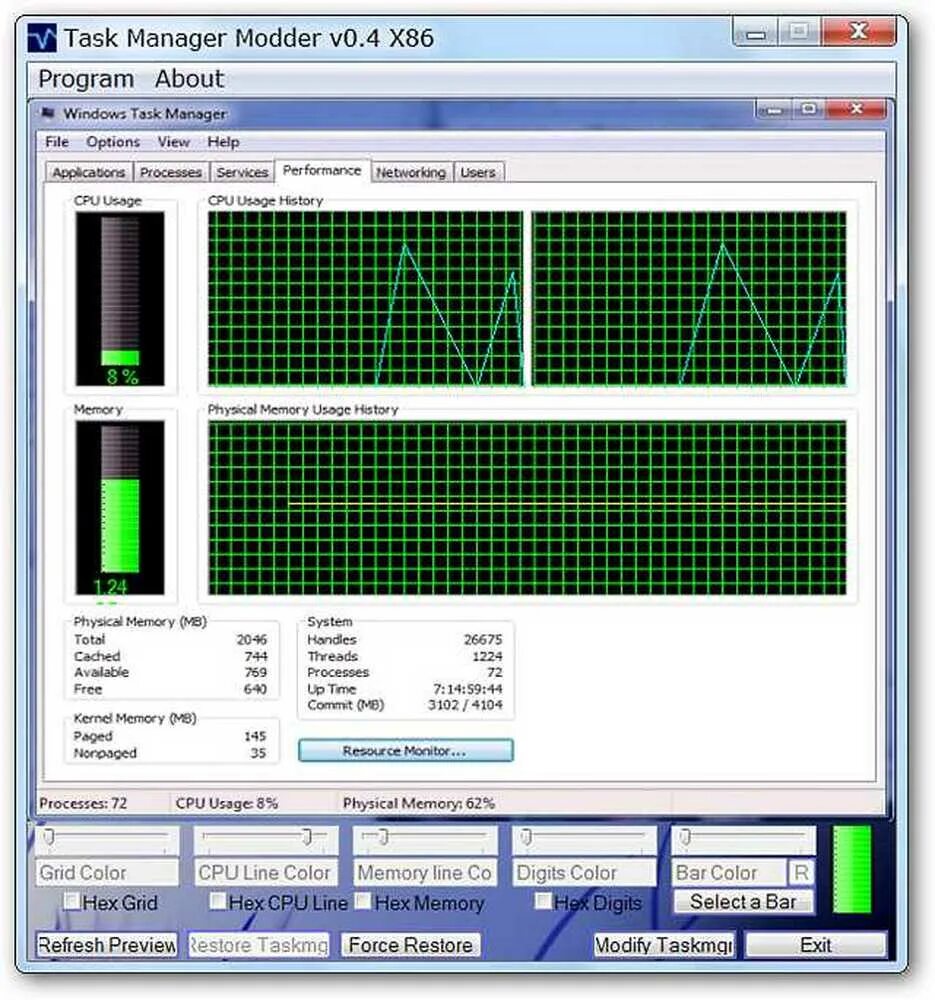The image size is (935, 1000).
Task: Click the Restore Taskmgr button
Action: (258, 945)
